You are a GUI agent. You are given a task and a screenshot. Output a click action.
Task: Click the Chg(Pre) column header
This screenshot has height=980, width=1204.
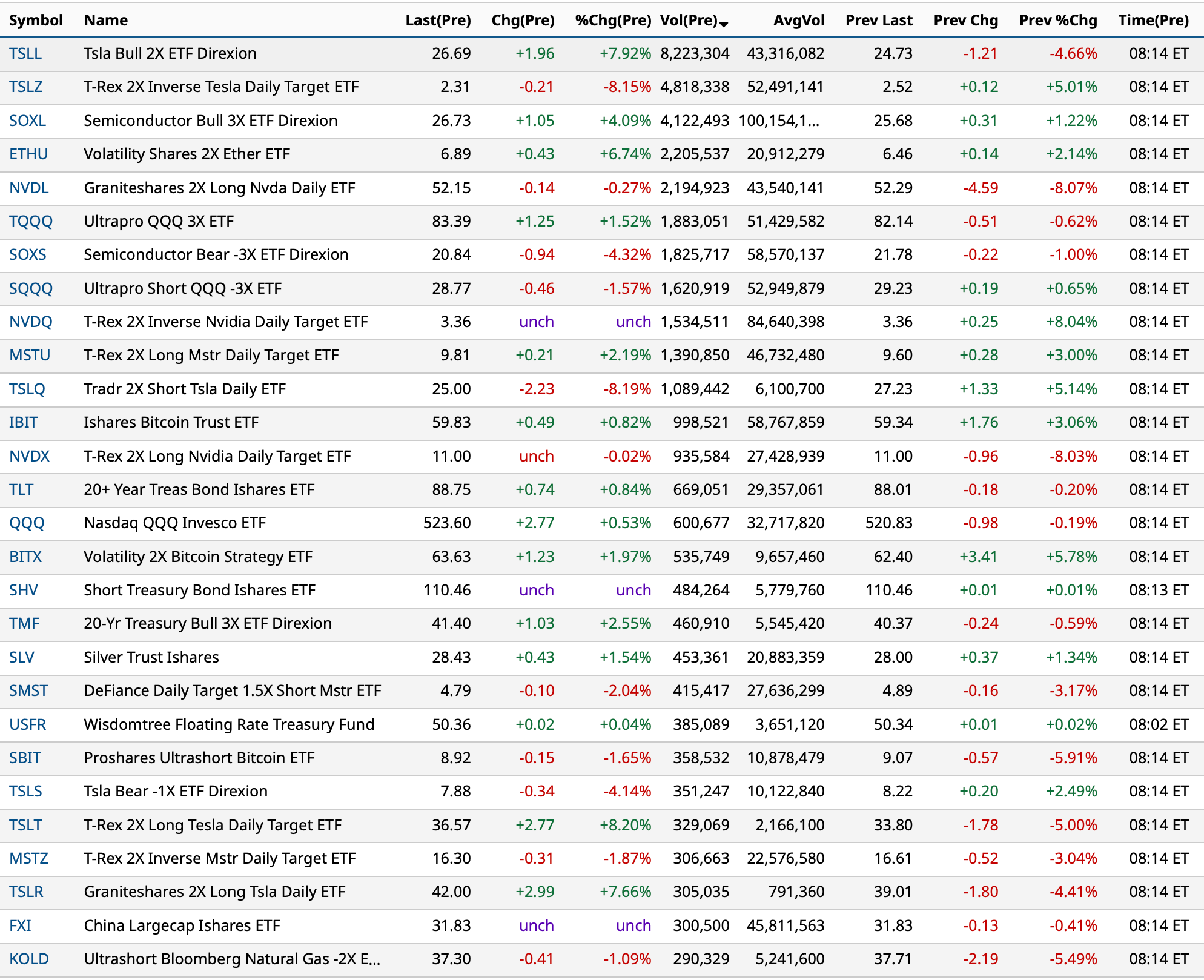(523, 21)
